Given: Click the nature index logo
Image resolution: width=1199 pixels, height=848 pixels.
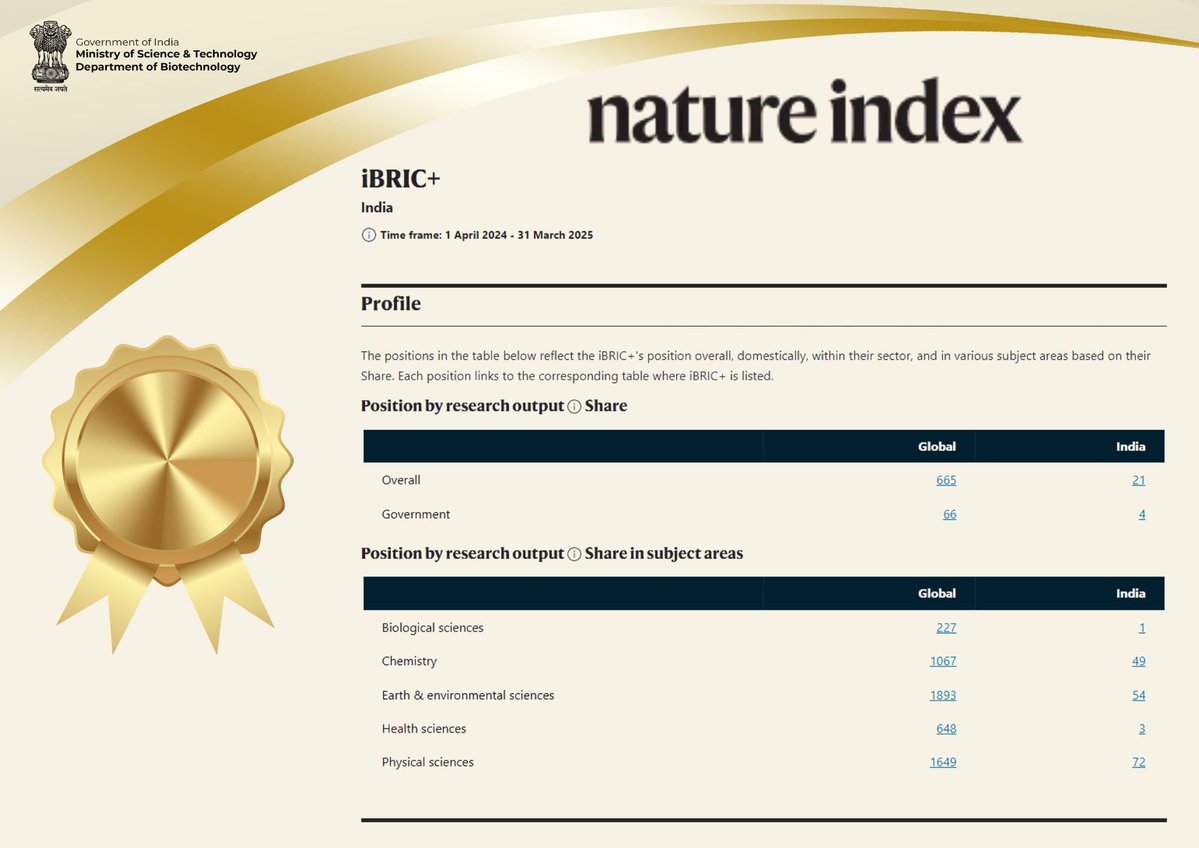Looking at the screenshot, I should click(x=804, y=112).
